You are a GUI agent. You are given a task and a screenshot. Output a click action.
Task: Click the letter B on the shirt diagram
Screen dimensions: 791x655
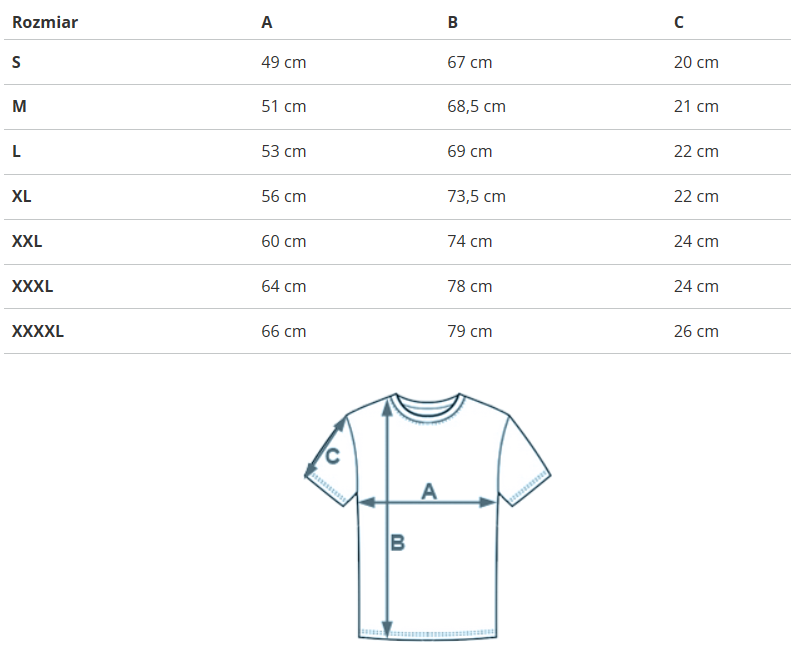click(x=397, y=542)
